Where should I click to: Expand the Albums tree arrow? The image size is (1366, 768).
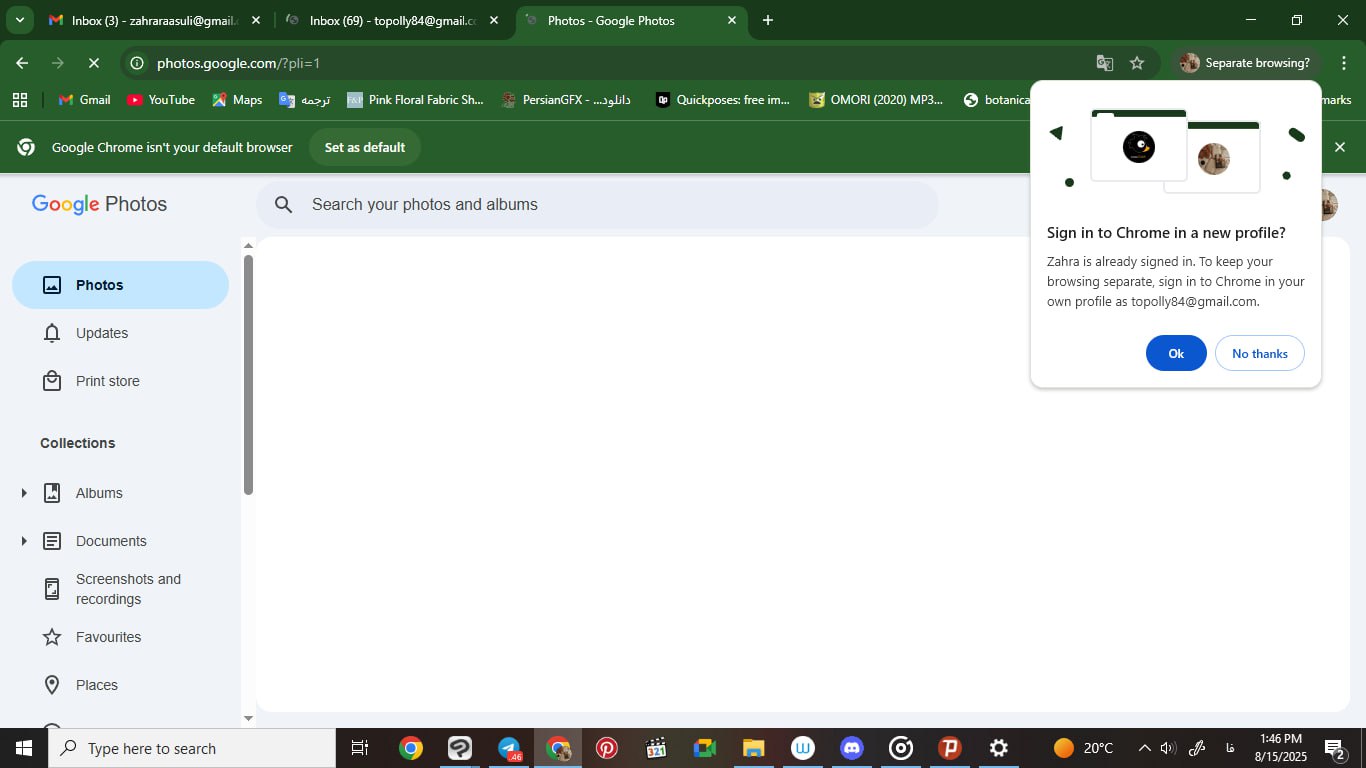coord(24,493)
